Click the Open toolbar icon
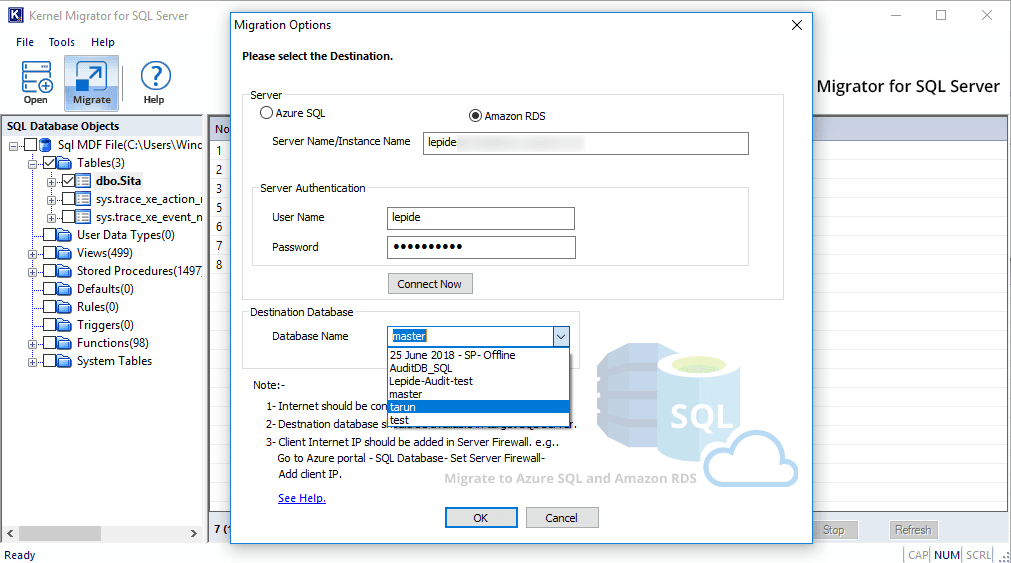 [36, 78]
